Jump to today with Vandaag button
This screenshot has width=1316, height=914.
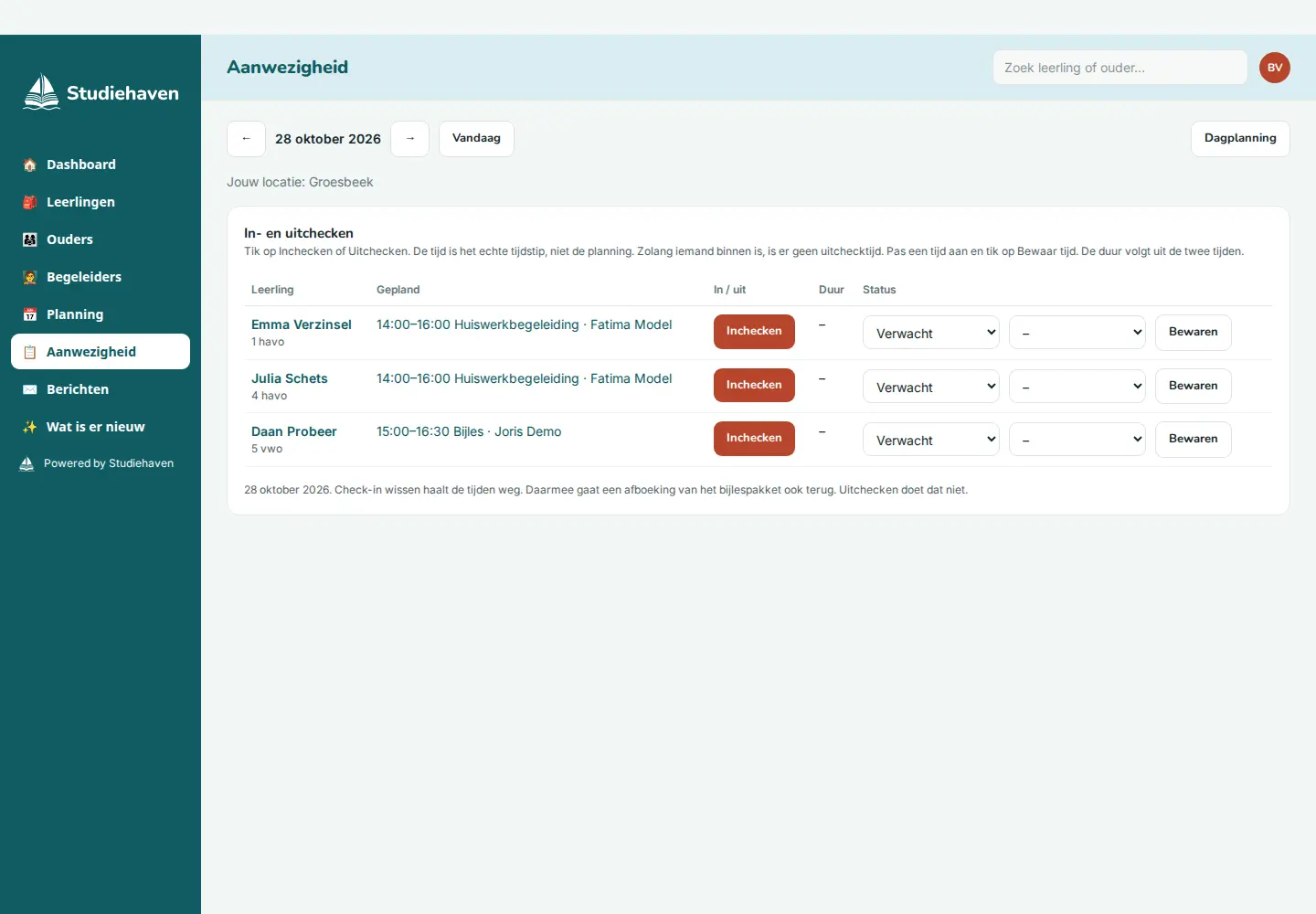click(x=476, y=139)
